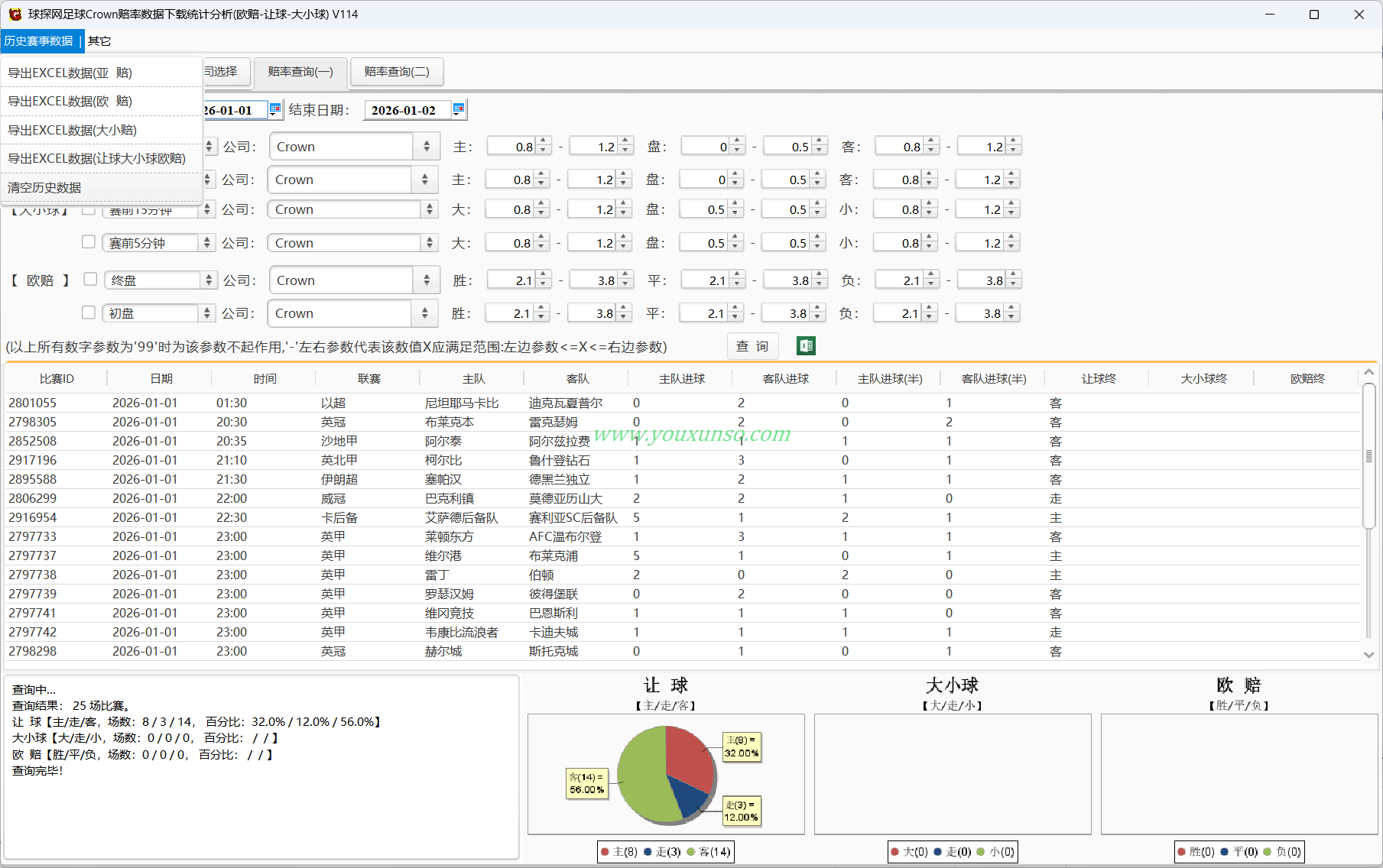
Task: Check the 初盘 European odds checkbox
Action: click(89, 313)
